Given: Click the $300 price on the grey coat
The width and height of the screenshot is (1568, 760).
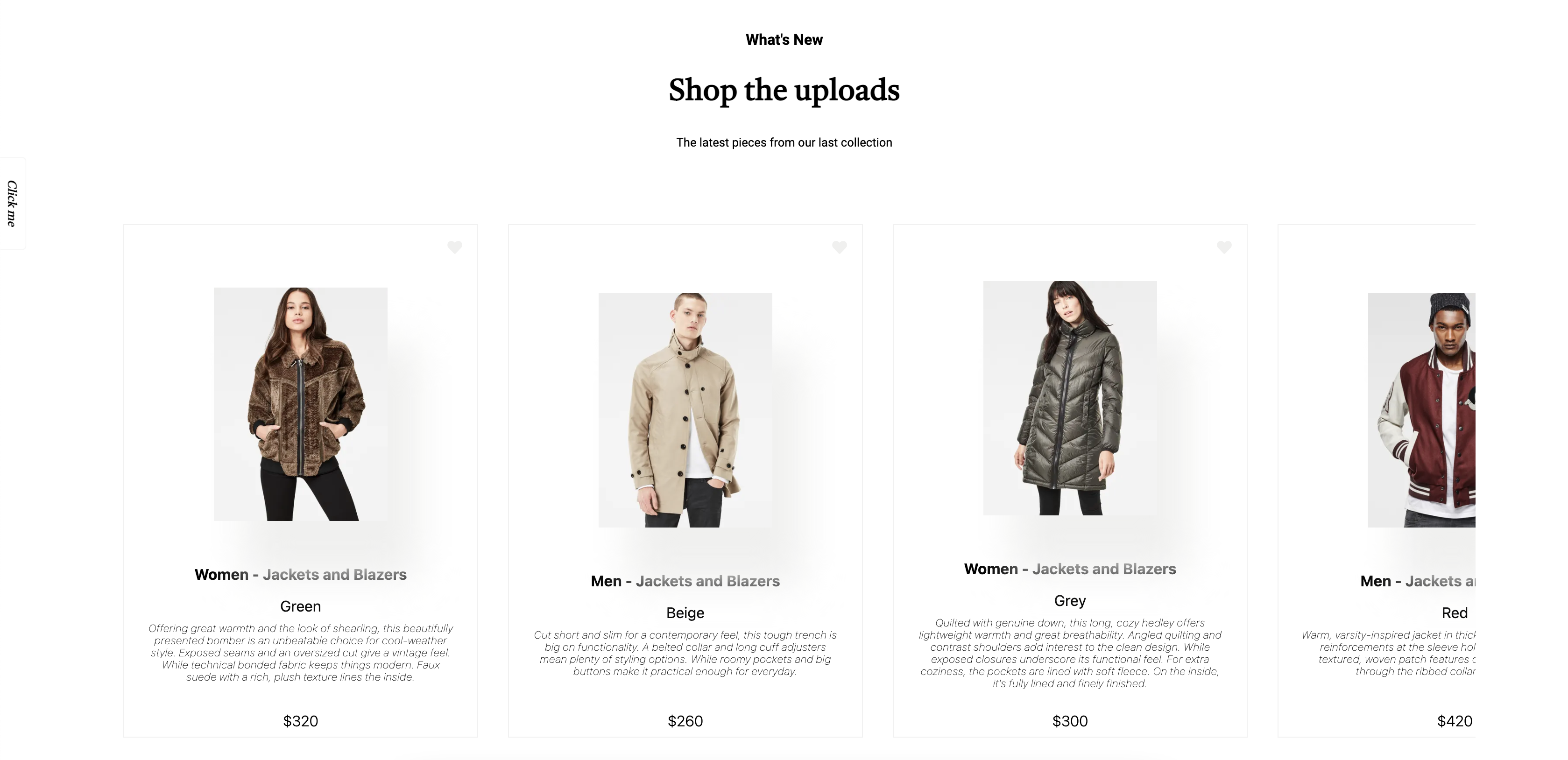Looking at the screenshot, I should point(1069,721).
